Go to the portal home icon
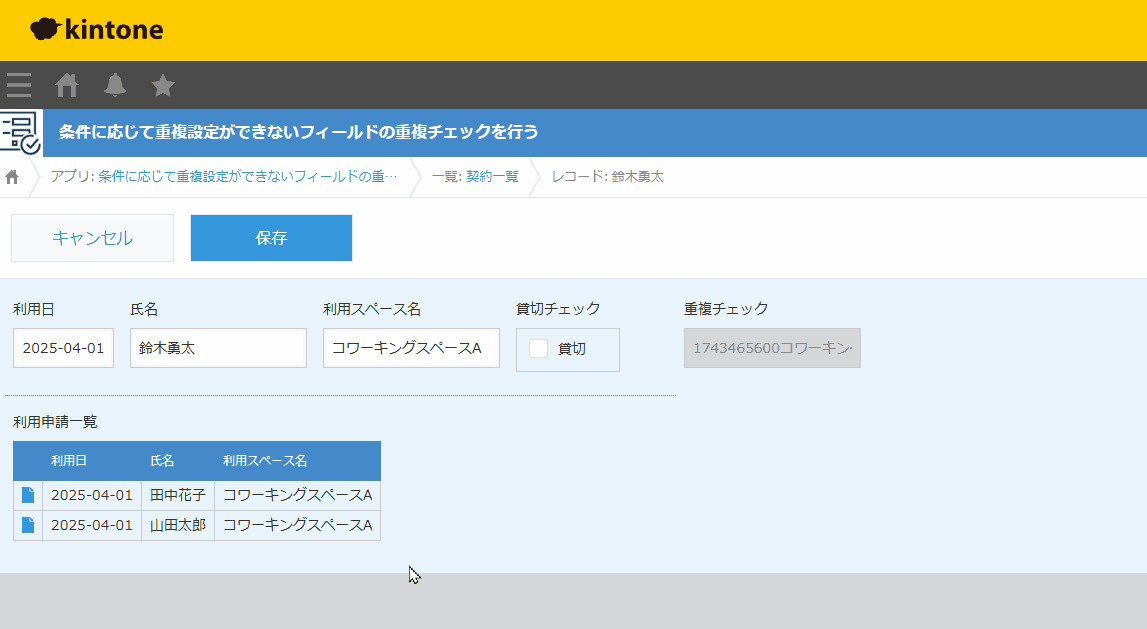The image size is (1147, 629). coord(67,85)
